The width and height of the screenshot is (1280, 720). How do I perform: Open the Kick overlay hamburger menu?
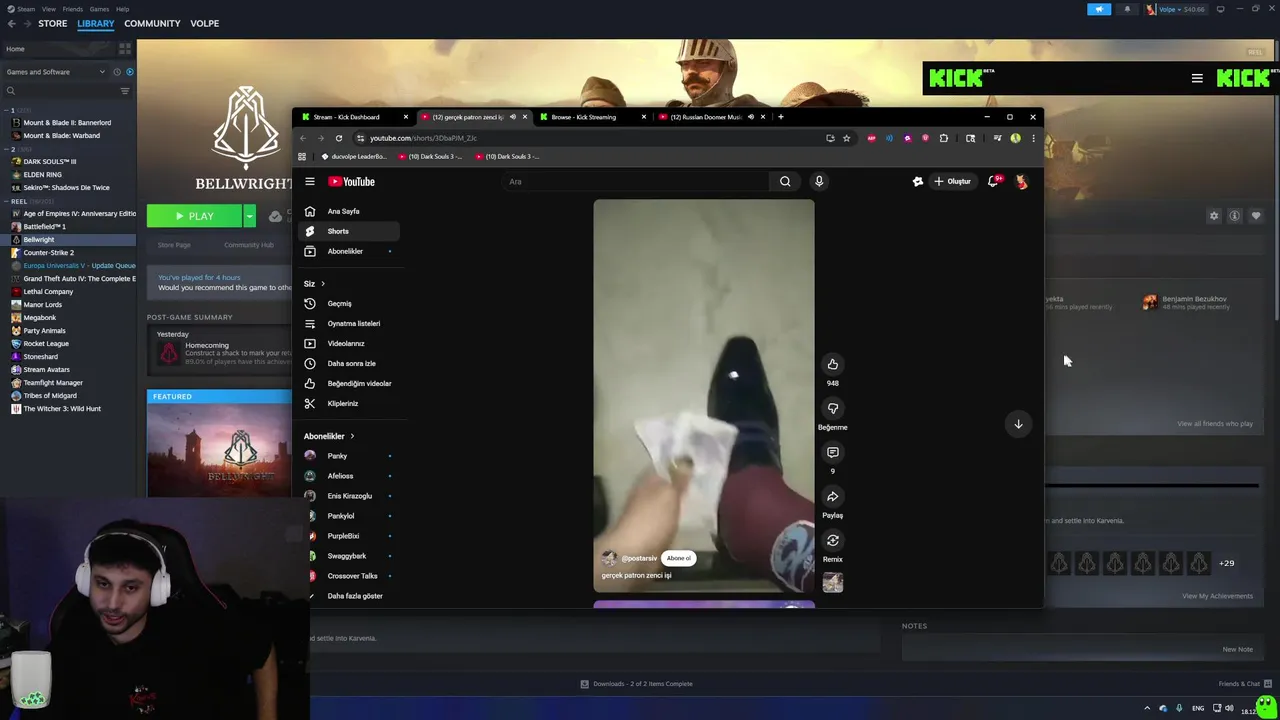click(x=1197, y=78)
